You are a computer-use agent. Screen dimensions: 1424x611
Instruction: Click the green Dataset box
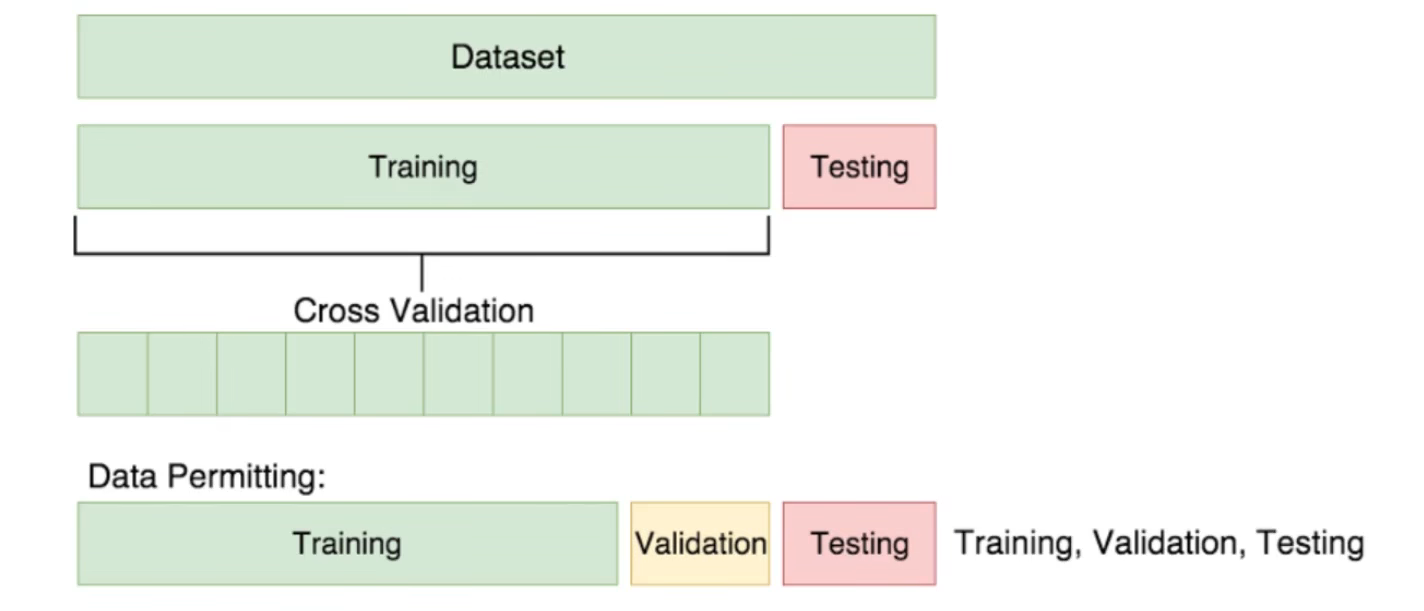(507, 56)
